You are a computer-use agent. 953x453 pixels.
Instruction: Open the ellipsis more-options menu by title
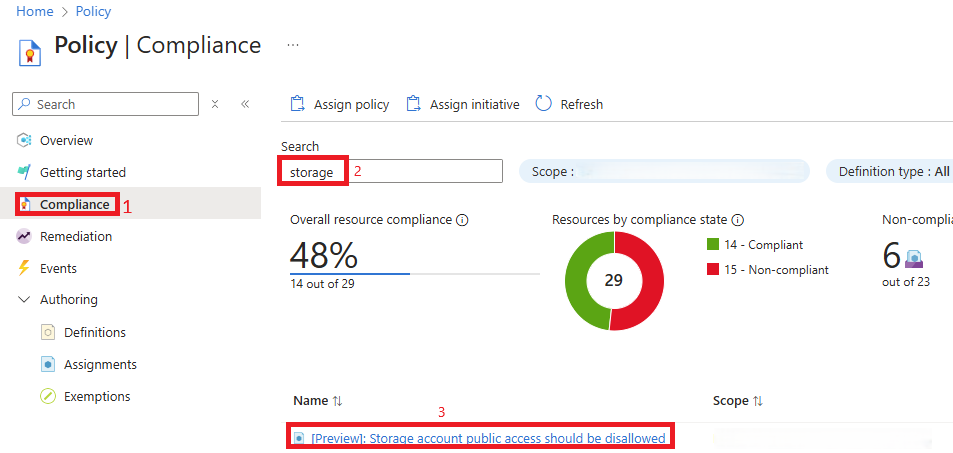pos(293,45)
